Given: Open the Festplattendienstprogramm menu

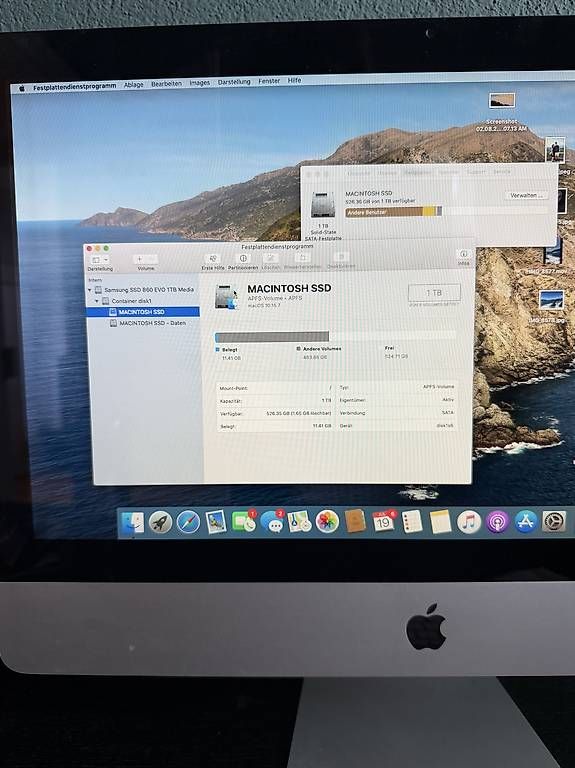Looking at the screenshot, I should click(74, 87).
